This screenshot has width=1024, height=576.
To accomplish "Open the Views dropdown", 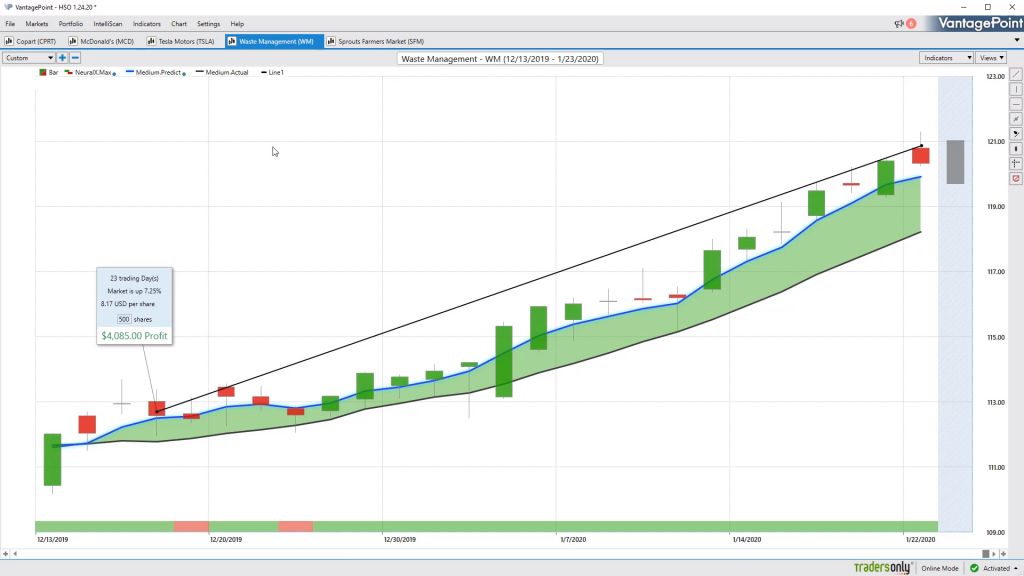I will click(991, 58).
